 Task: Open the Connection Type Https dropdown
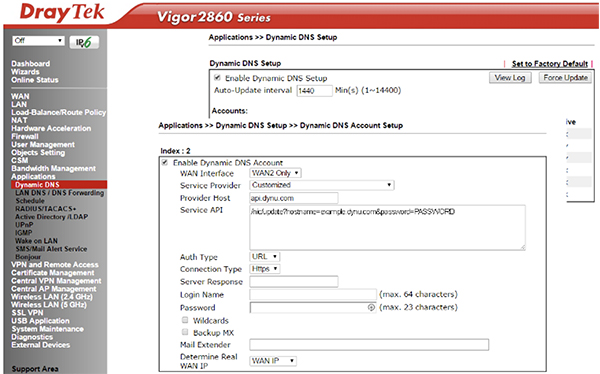point(265,269)
